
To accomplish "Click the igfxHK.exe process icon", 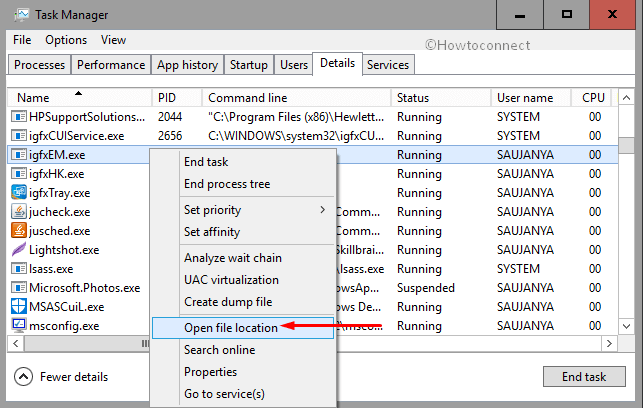I will pos(18,174).
